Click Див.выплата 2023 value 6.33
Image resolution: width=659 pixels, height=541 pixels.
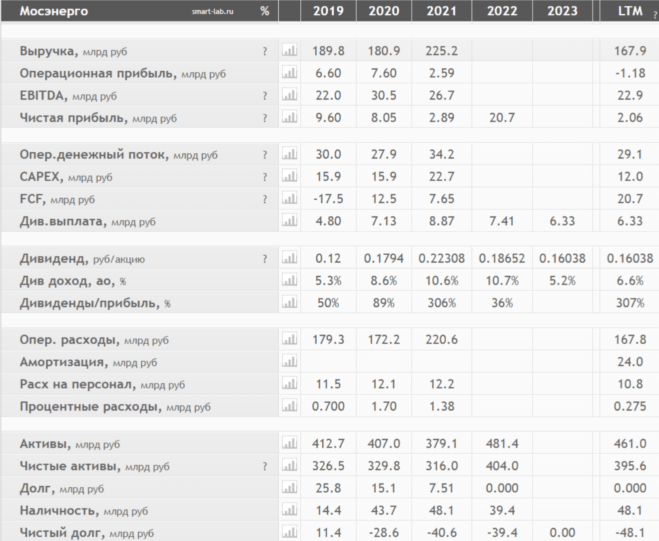coord(562,221)
